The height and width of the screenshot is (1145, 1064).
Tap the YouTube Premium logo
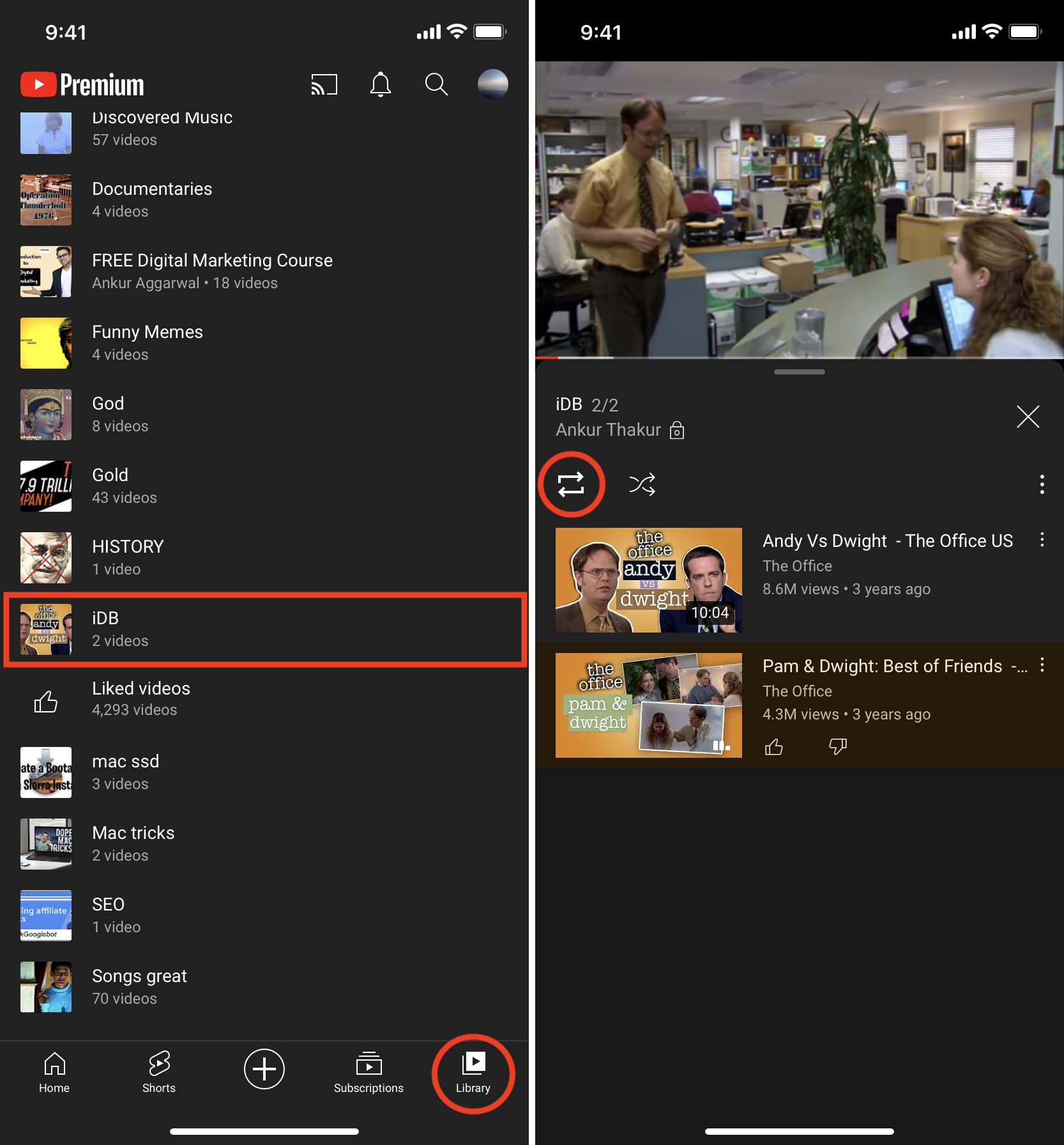82,84
